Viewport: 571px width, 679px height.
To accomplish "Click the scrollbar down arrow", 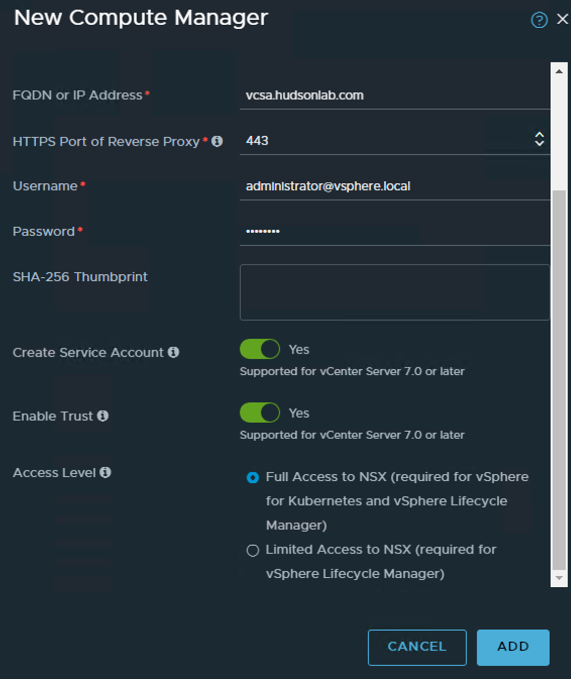I will (x=559, y=578).
